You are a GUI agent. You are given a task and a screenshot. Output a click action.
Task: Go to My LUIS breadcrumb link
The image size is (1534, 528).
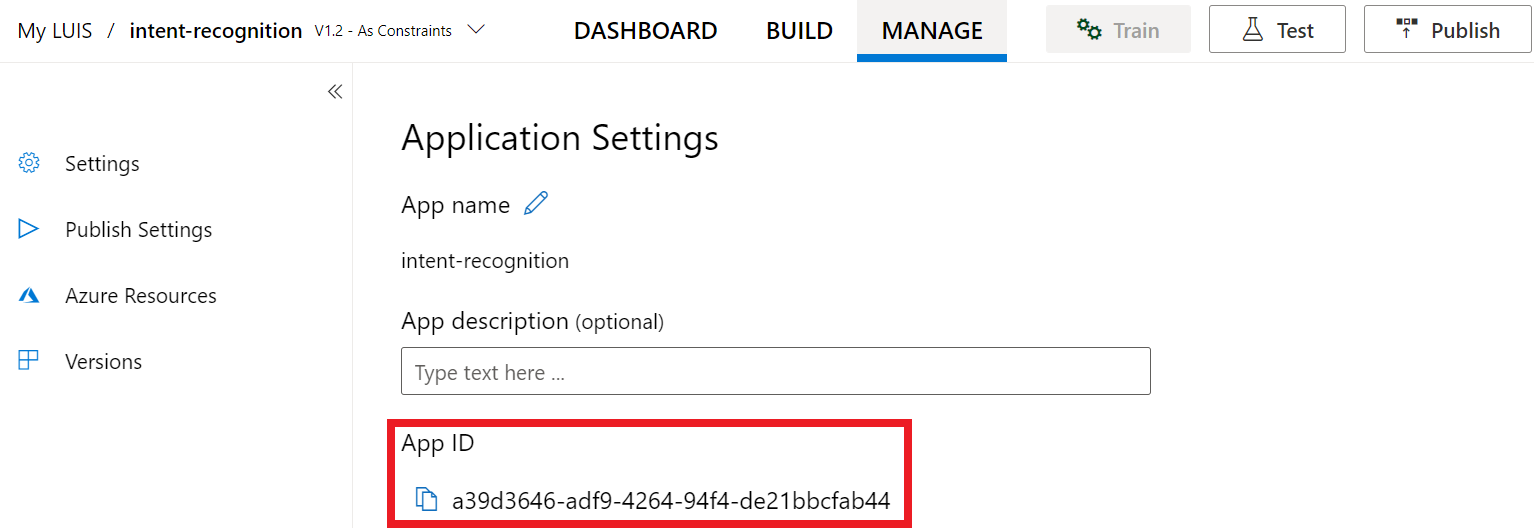[x=55, y=31]
